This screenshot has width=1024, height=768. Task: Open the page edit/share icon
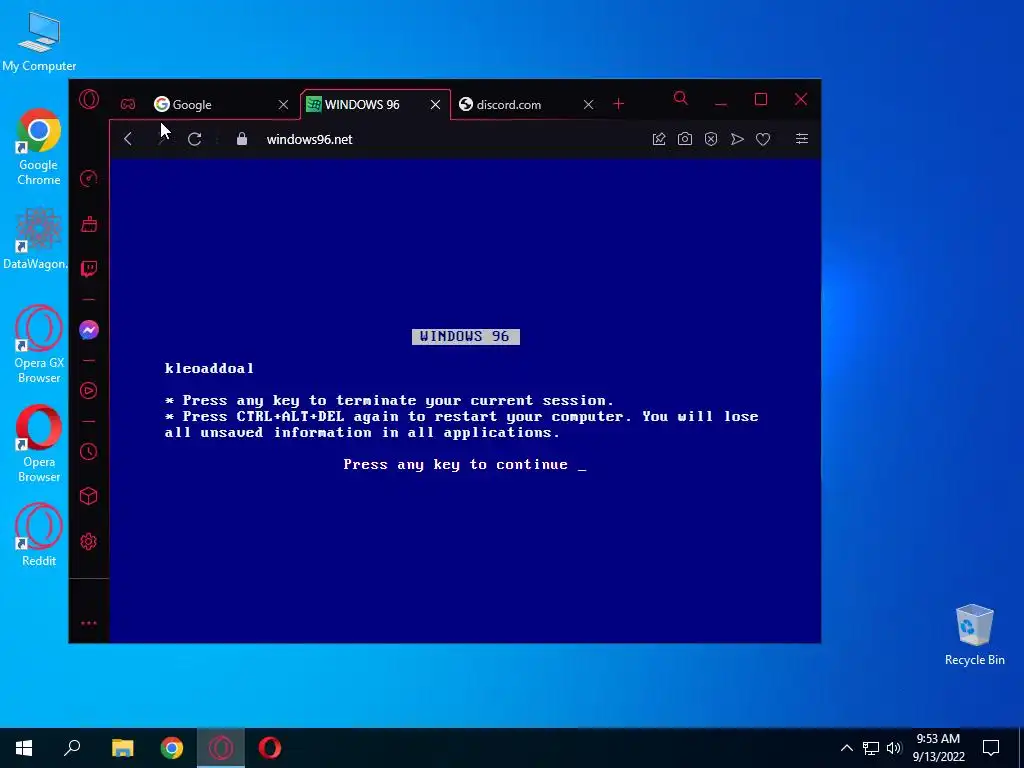pos(659,139)
